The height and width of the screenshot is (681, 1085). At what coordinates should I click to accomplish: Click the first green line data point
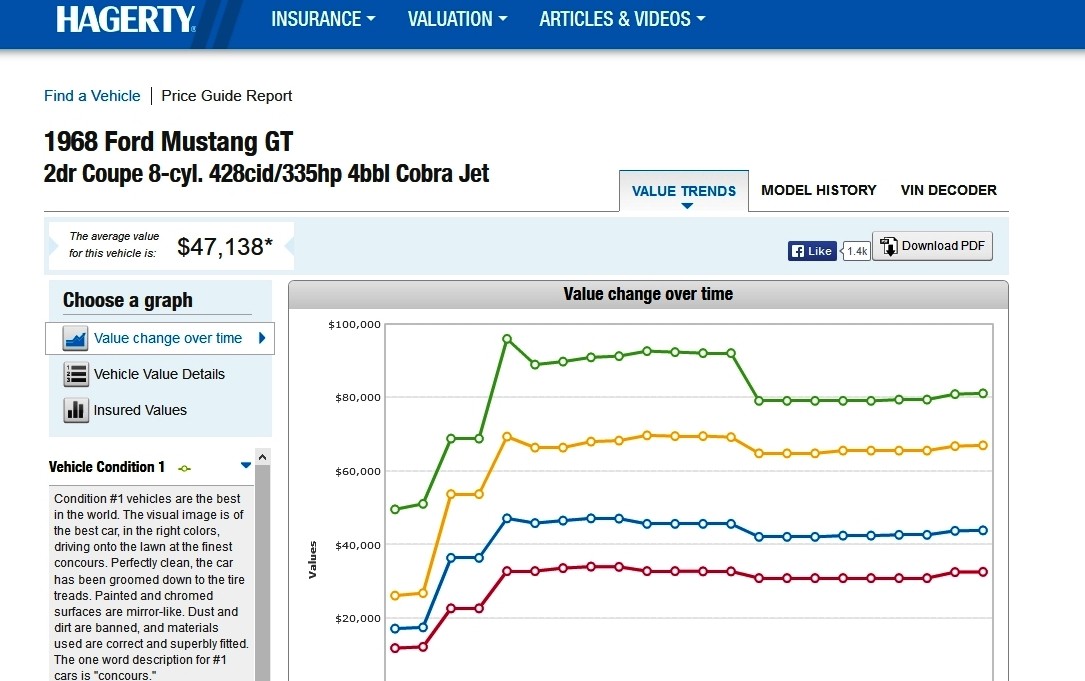(395, 509)
